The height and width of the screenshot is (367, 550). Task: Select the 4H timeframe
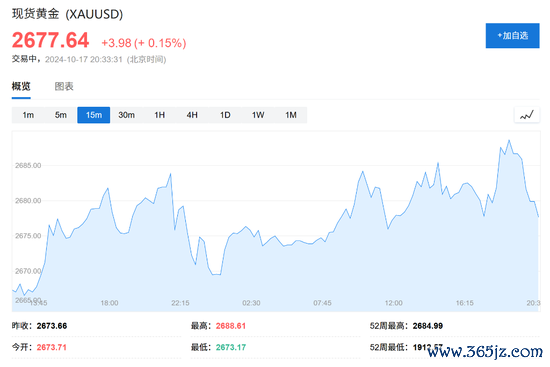(x=192, y=115)
